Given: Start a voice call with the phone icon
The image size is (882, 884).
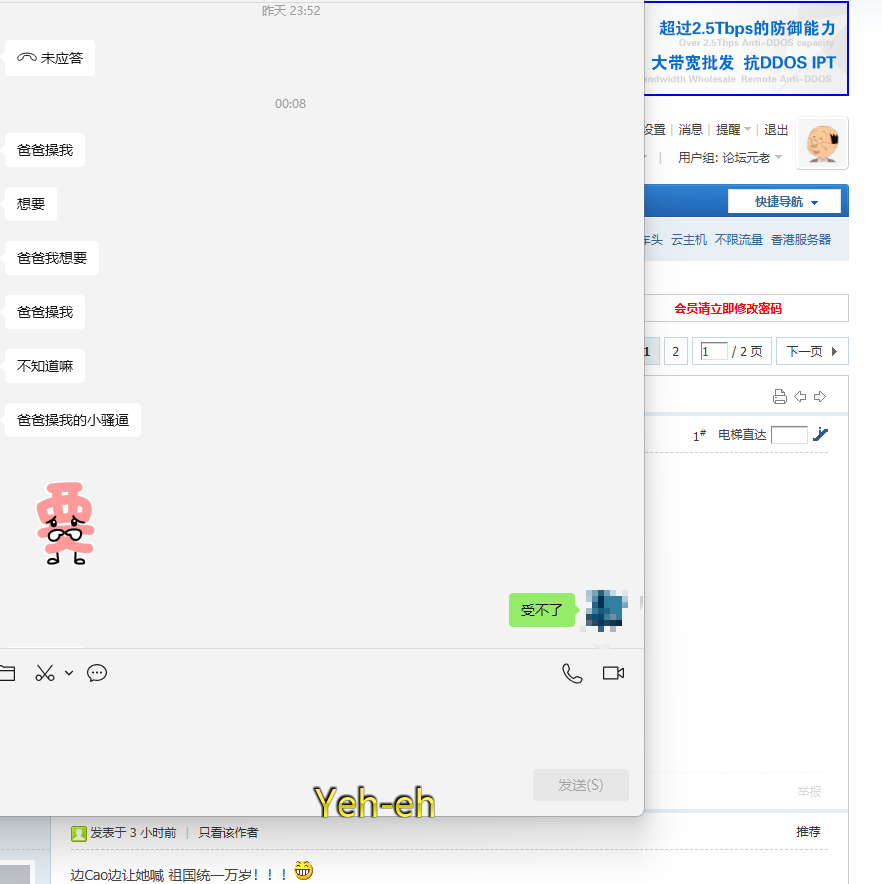Looking at the screenshot, I should point(572,673).
